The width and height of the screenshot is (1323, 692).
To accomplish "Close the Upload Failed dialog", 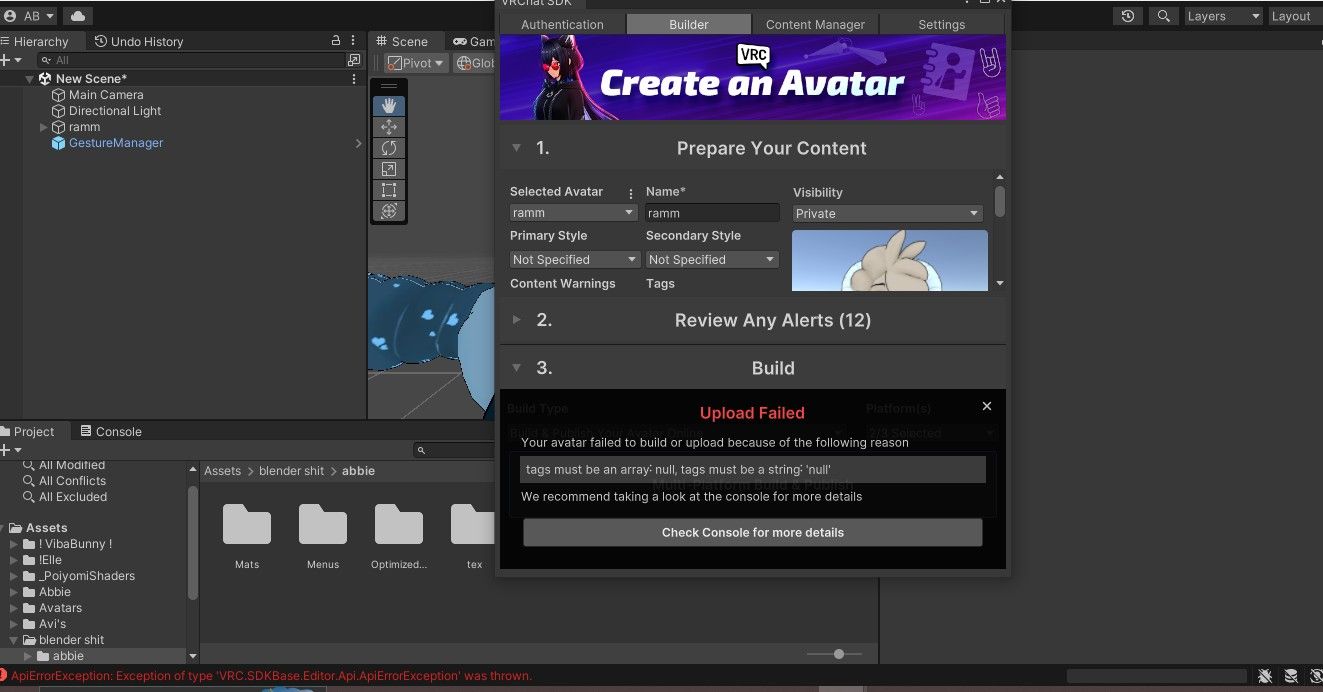I will tap(987, 406).
